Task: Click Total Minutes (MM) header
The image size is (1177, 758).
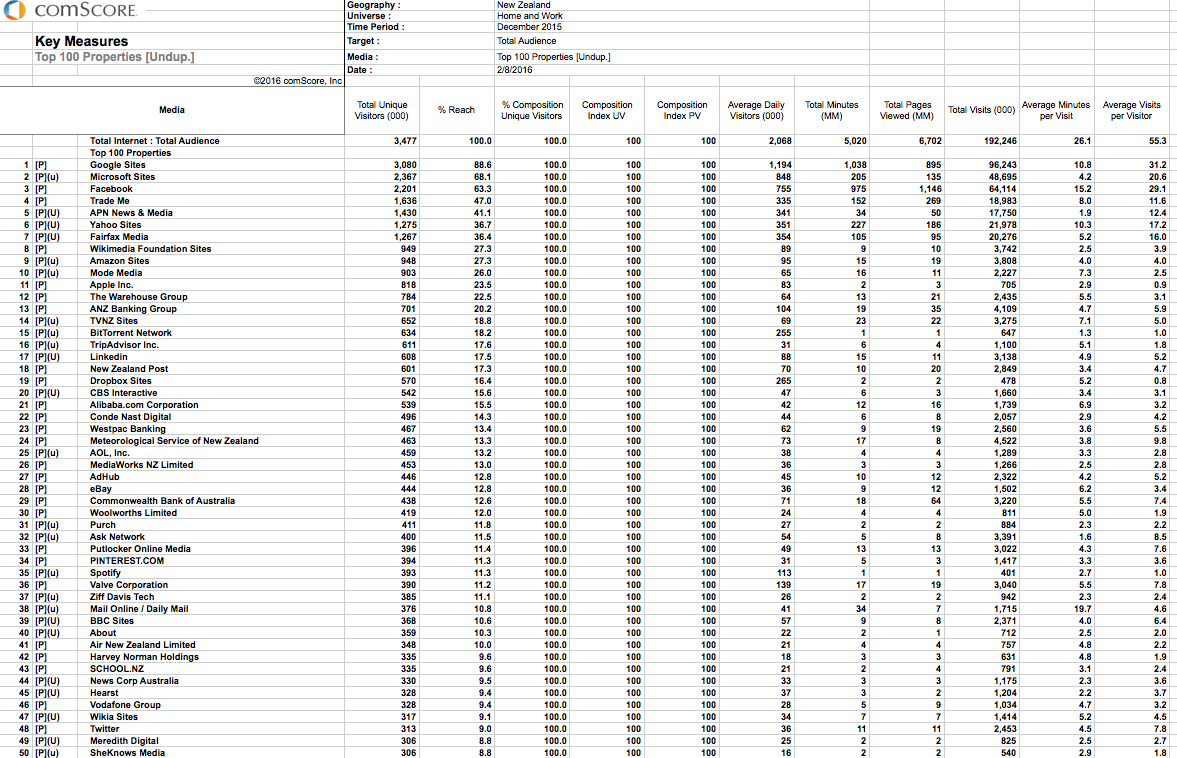Action: [x=832, y=110]
